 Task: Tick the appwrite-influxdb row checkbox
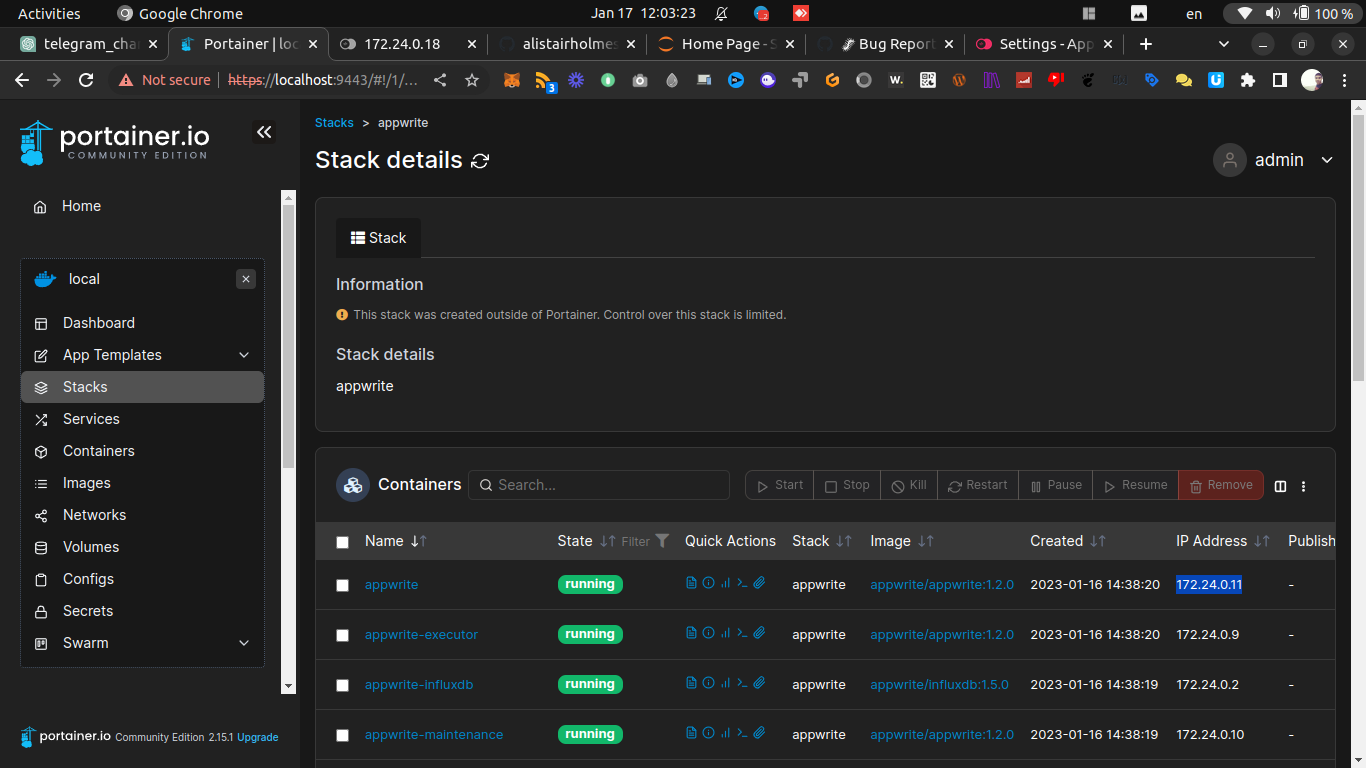click(x=343, y=684)
